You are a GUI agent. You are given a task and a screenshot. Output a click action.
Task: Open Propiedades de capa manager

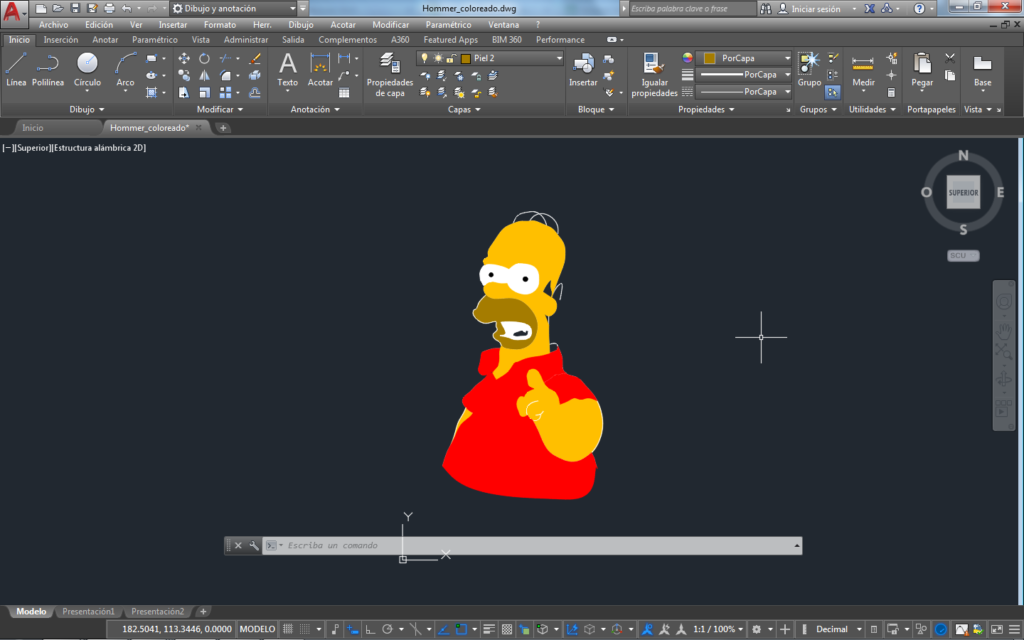point(390,74)
